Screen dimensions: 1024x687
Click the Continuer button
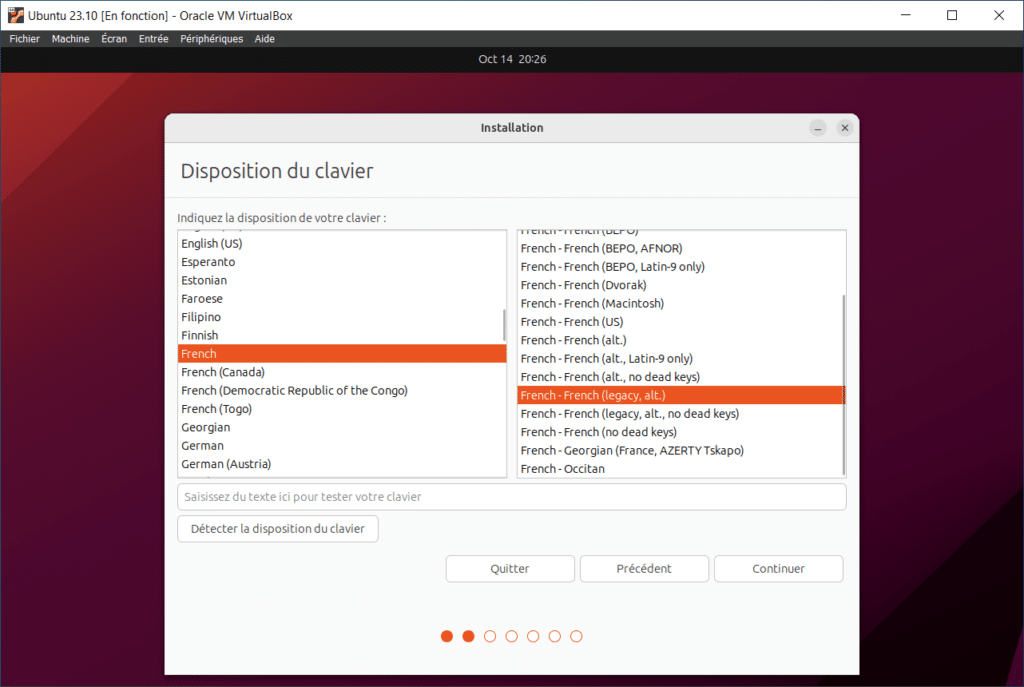778,569
